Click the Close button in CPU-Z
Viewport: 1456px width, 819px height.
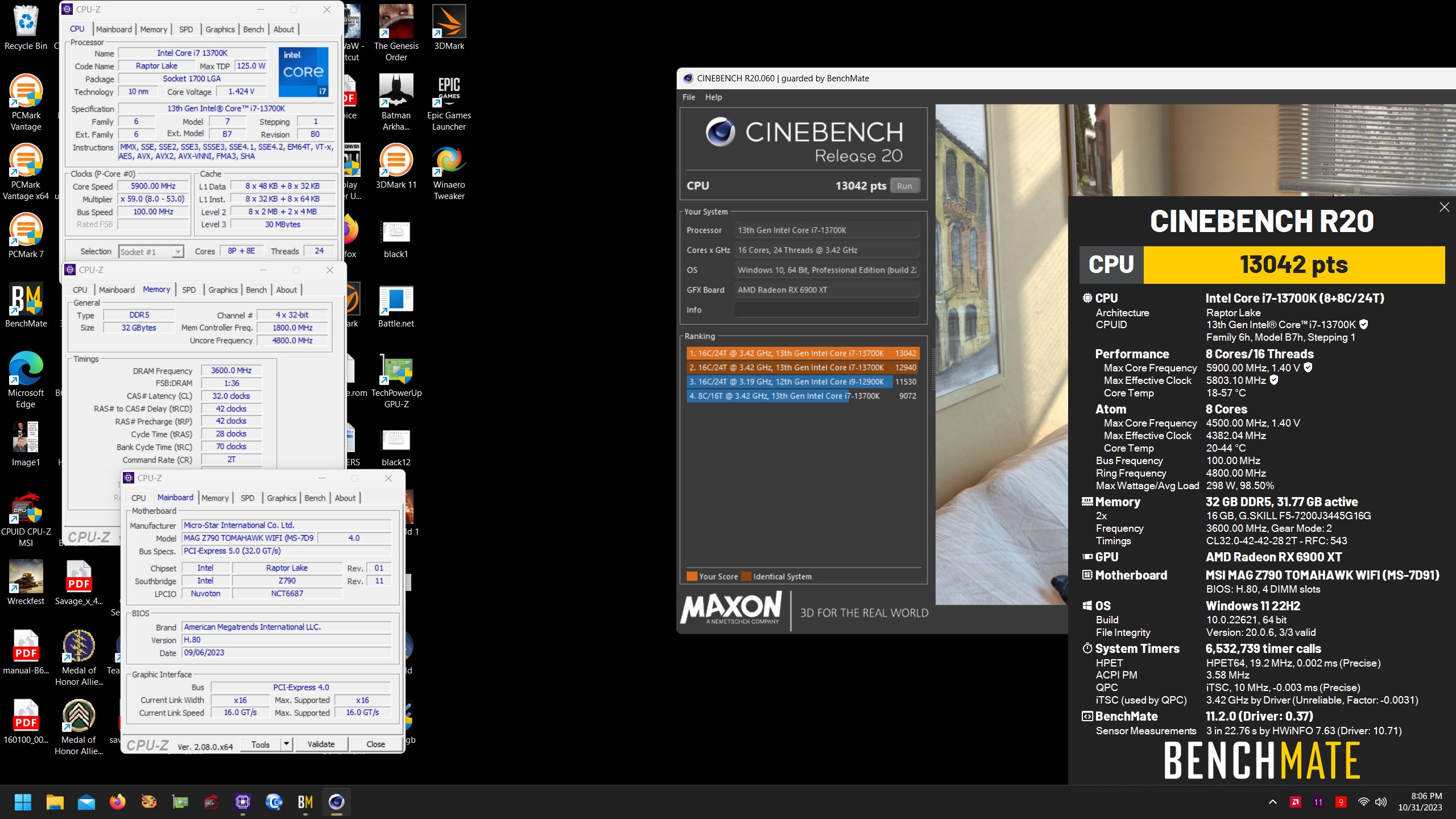pyautogui.click(x=376, y=744)
